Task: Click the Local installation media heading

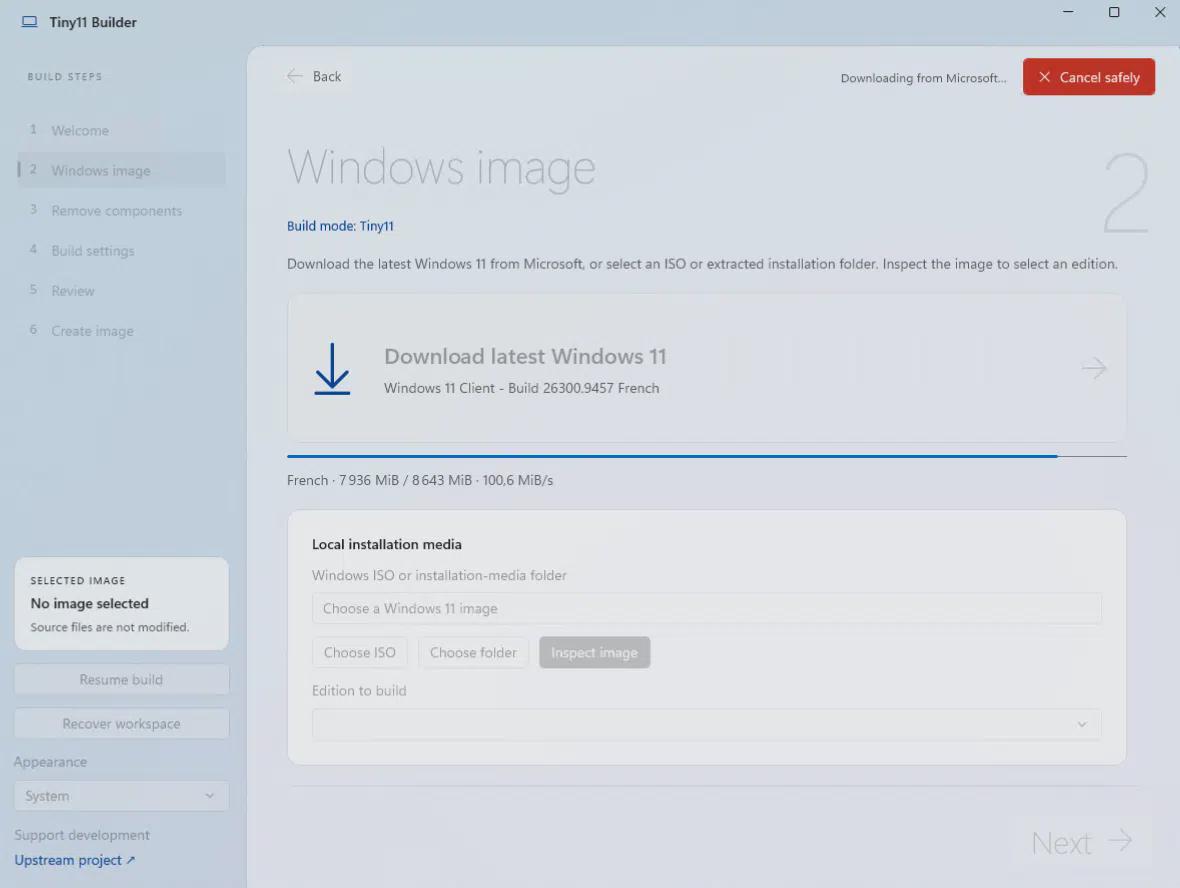Action: point(387,544)
